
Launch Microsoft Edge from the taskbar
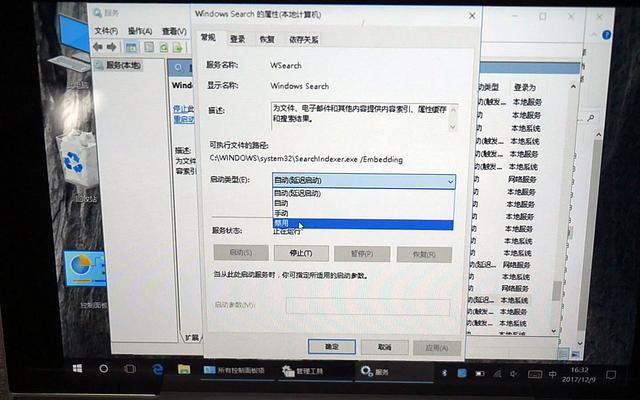click(x=158, y=369)
